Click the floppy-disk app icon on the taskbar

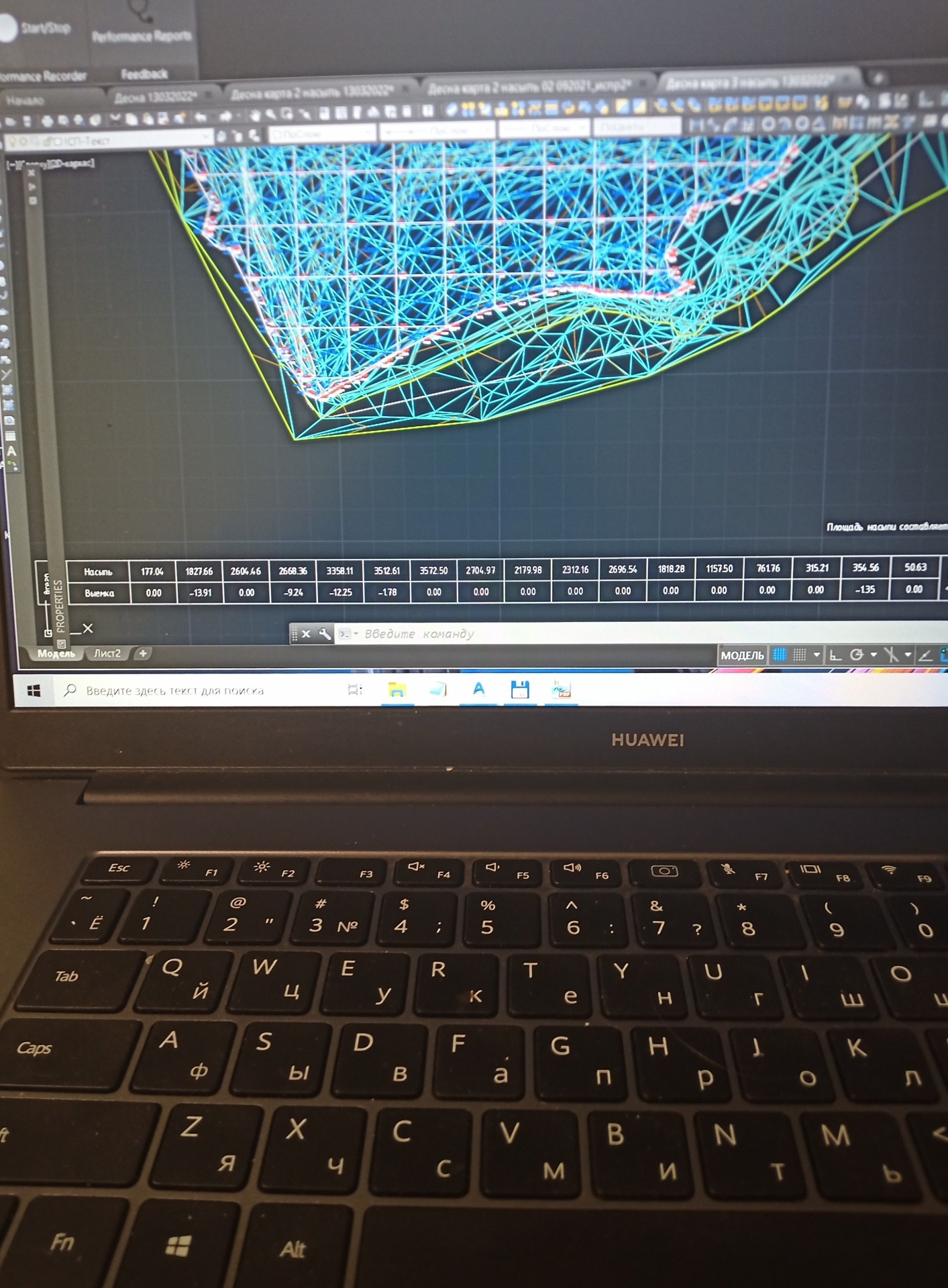(520, 689)
